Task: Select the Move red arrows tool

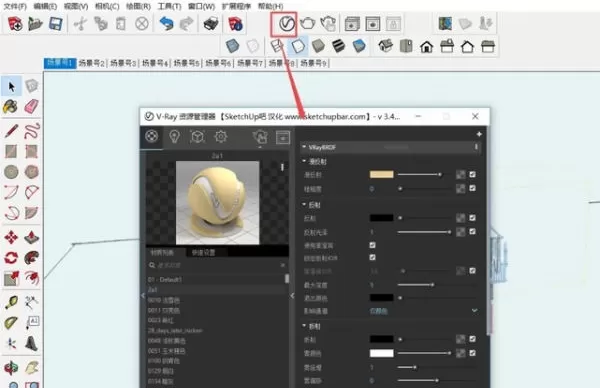Action: click(x=11, y=237)
